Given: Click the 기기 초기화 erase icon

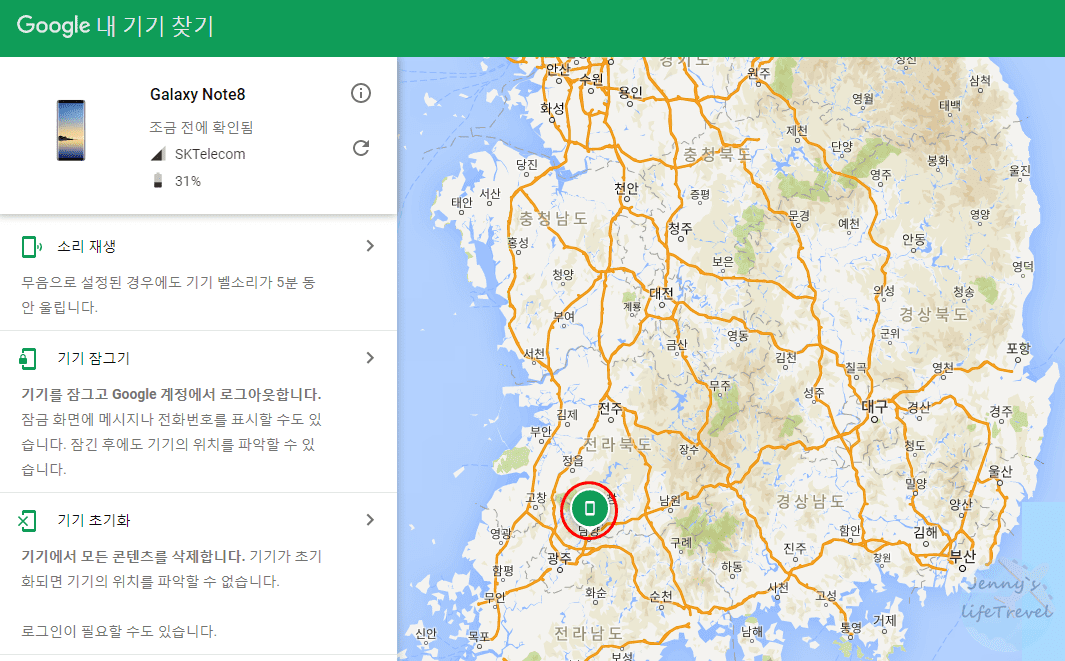Looking at the screenshot, I should point(27,520).
